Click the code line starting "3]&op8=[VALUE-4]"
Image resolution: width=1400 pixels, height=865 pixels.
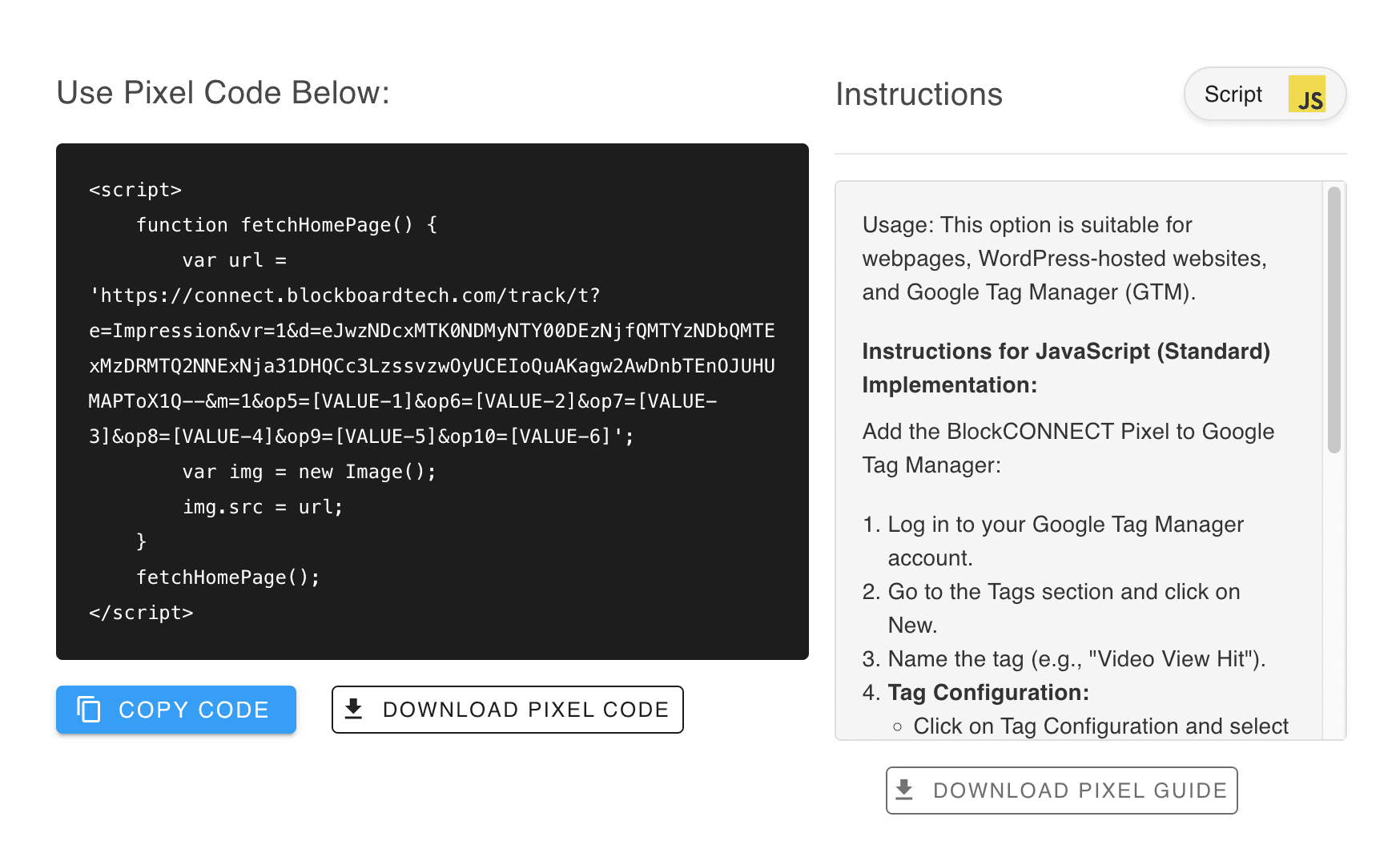point(361,437)
